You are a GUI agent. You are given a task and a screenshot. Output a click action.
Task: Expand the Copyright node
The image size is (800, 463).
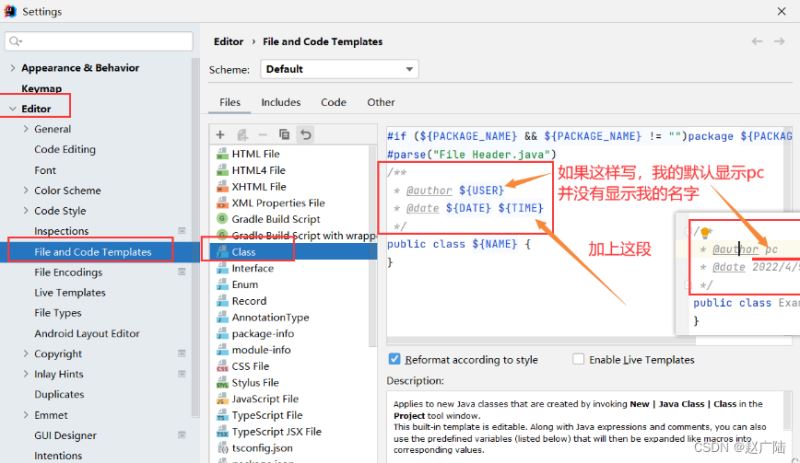click(26, 353)
